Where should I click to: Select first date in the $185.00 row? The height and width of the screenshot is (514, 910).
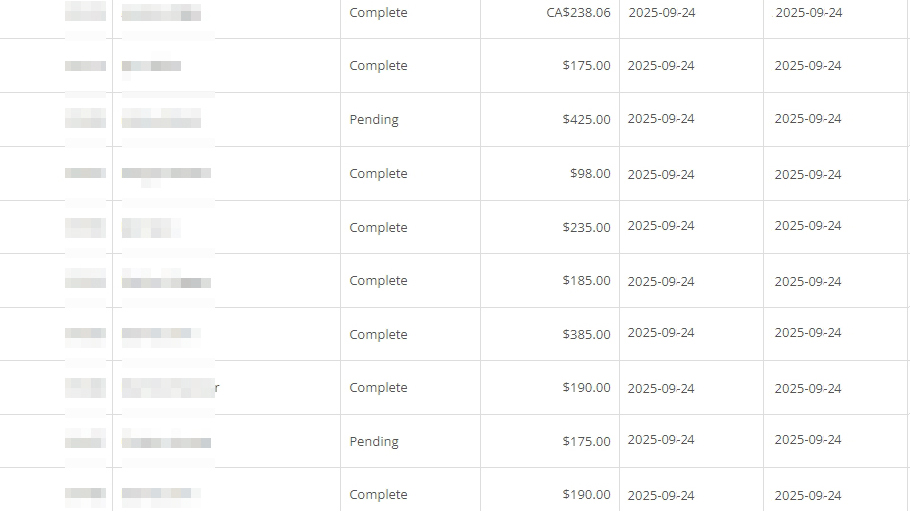click(661, 281)
